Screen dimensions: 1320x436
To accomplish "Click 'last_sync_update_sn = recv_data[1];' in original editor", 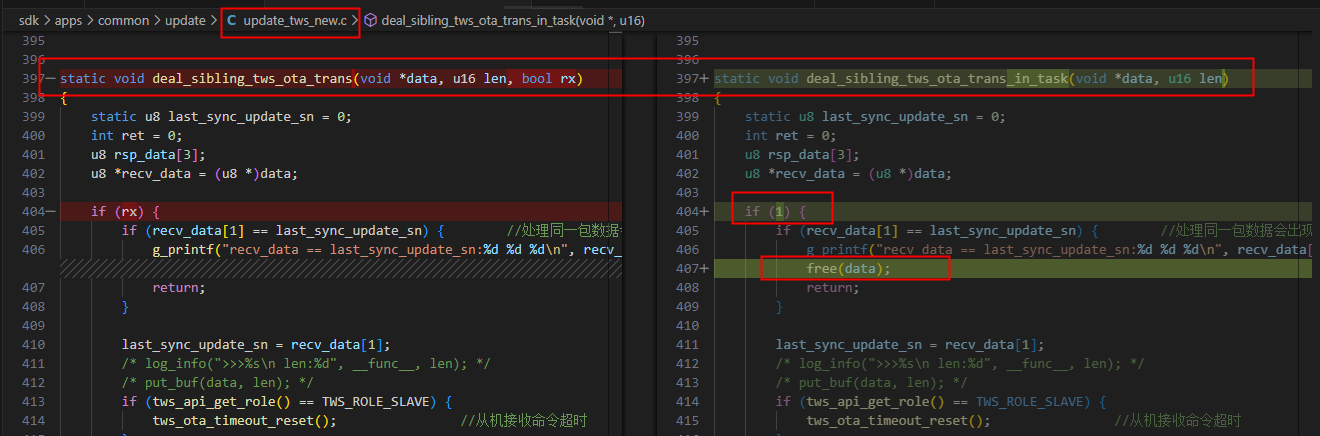I will 255,345.
